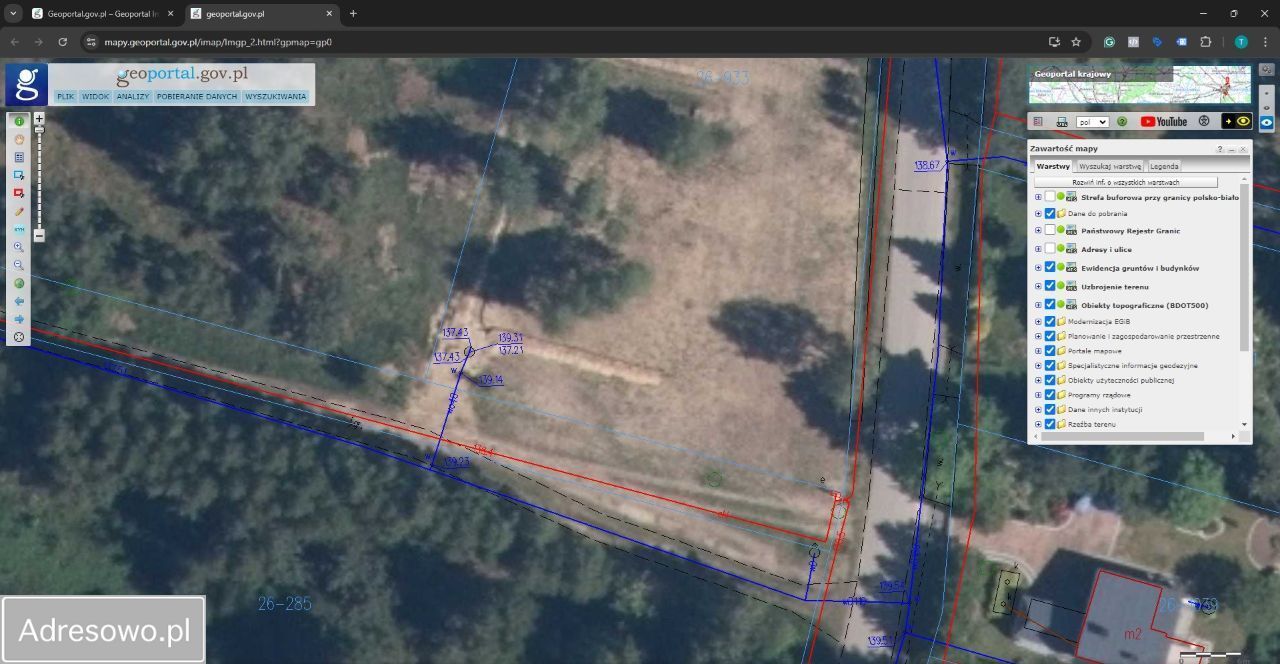Image resolution: width=1280 pixels, height=664 pixels.
Task: Open a new browser tab
Action: click(x=353, y=14)
